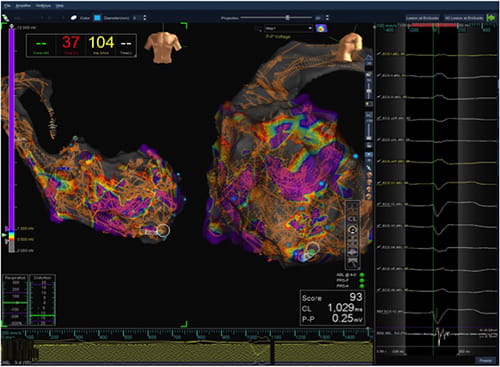
Task: Click the catheter tool icon in toolbar
Action: pos(5,18)
